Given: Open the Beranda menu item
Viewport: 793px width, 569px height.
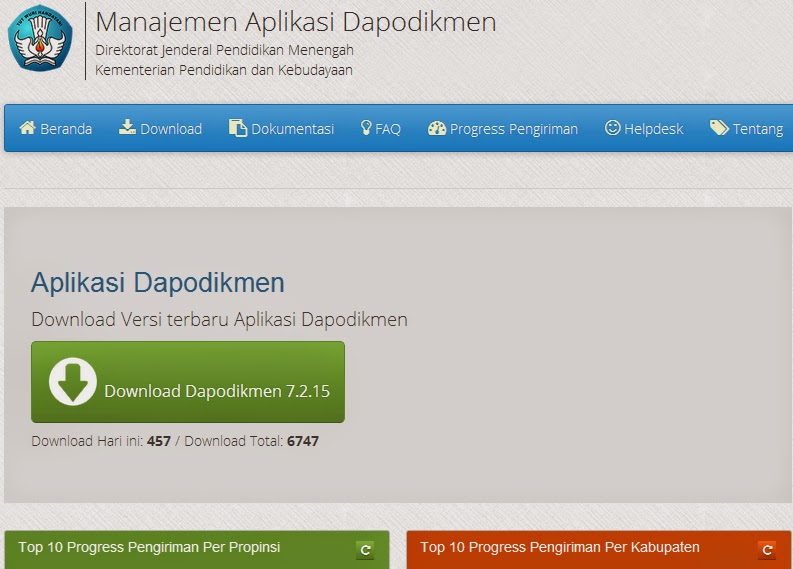Looking at the screenshot, I should click(x=56, y=128).
